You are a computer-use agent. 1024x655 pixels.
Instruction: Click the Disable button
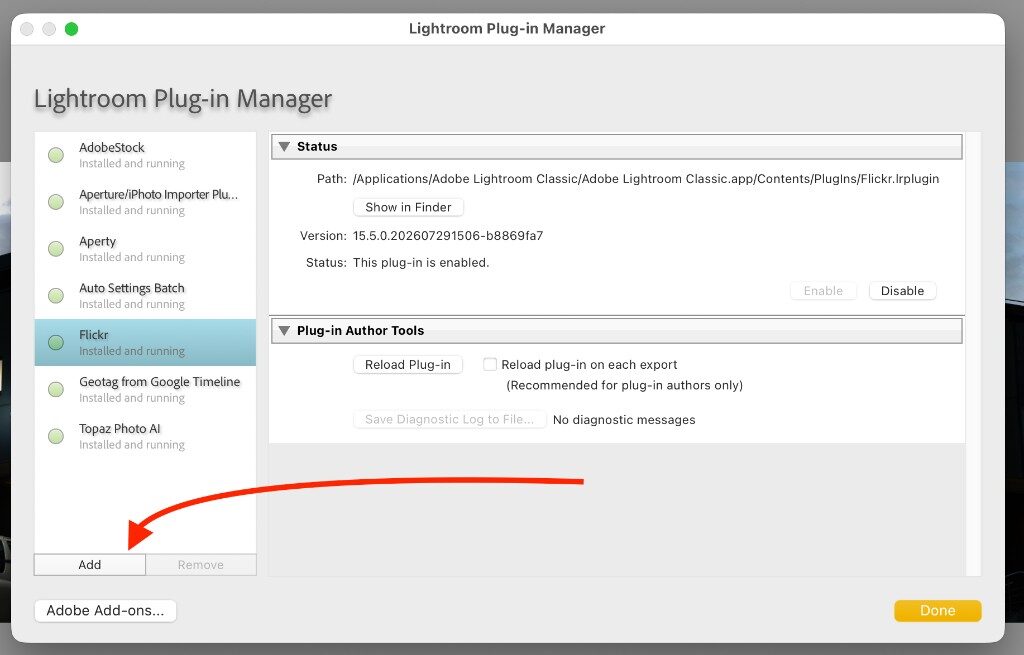click(x=903, y=291)
